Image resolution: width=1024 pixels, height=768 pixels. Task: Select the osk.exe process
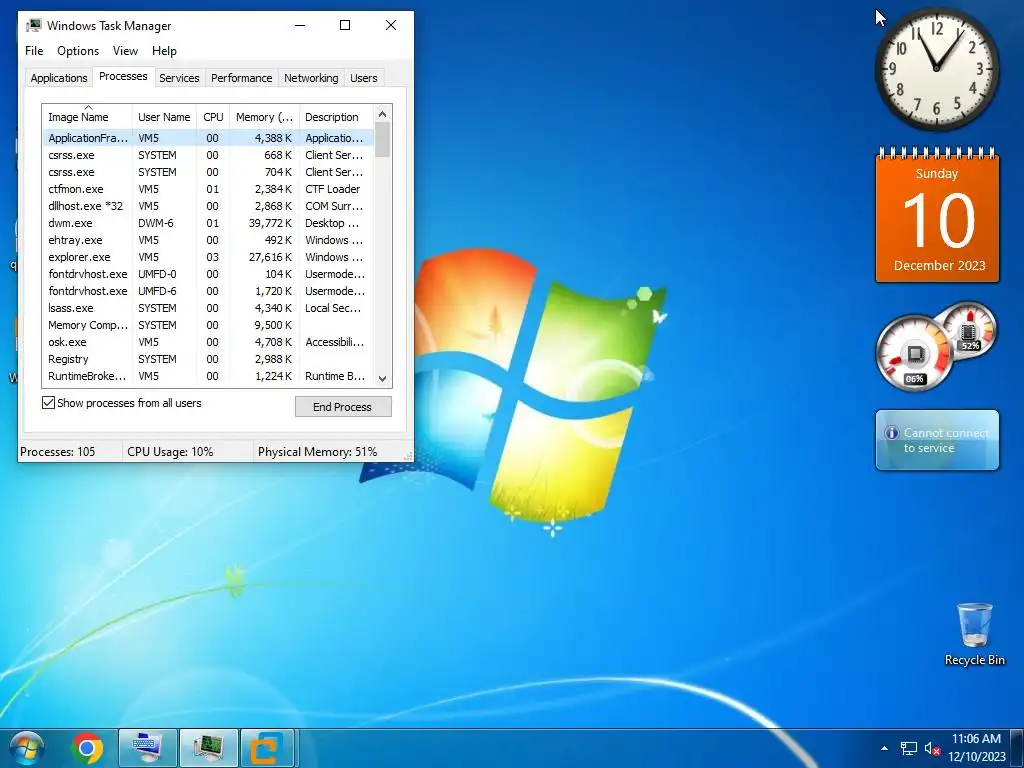coord(208,342)
